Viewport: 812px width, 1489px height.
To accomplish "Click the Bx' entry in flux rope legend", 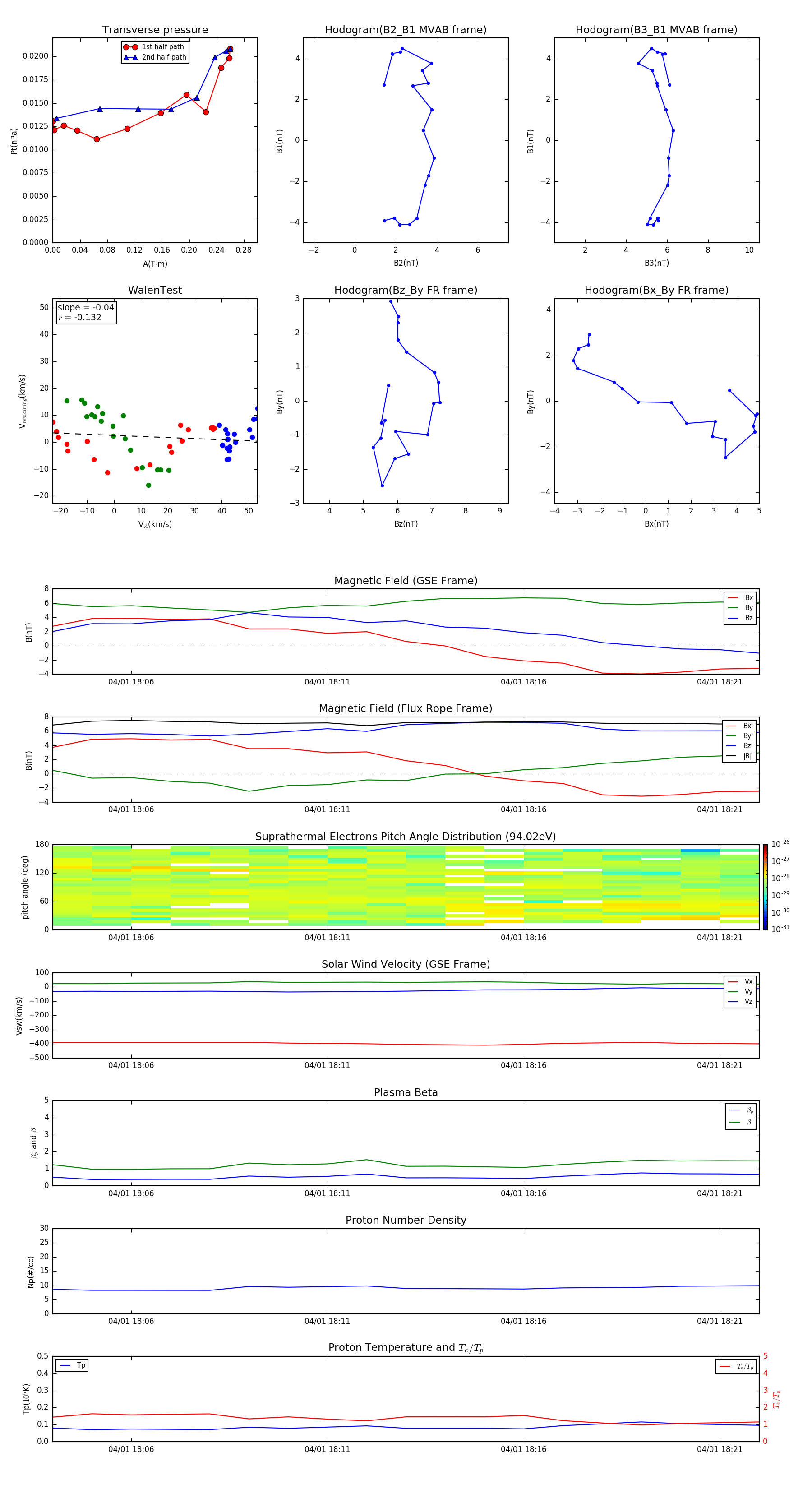I will point(740,726).
